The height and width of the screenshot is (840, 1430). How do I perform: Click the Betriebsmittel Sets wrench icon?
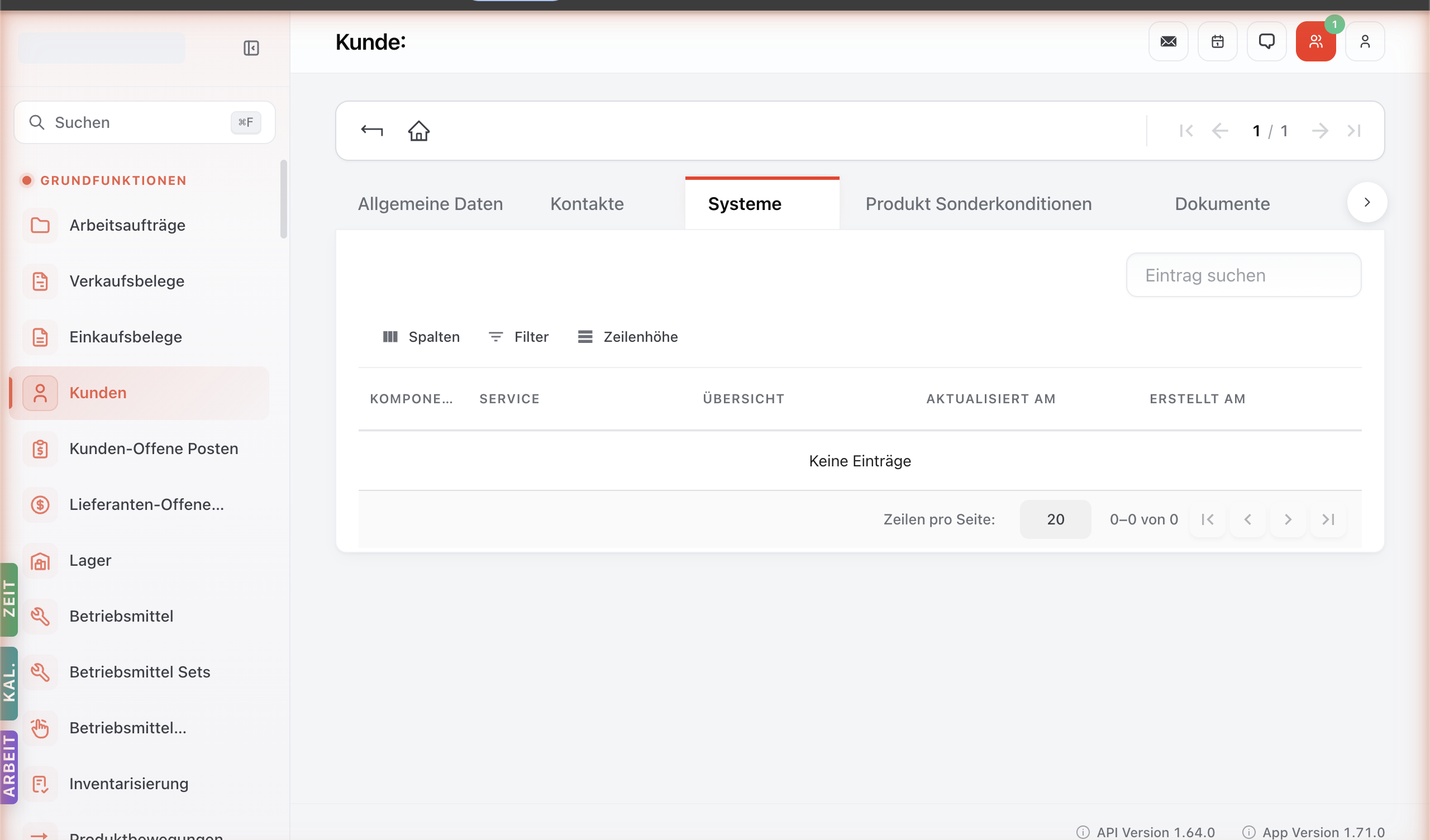click(40, 672)
